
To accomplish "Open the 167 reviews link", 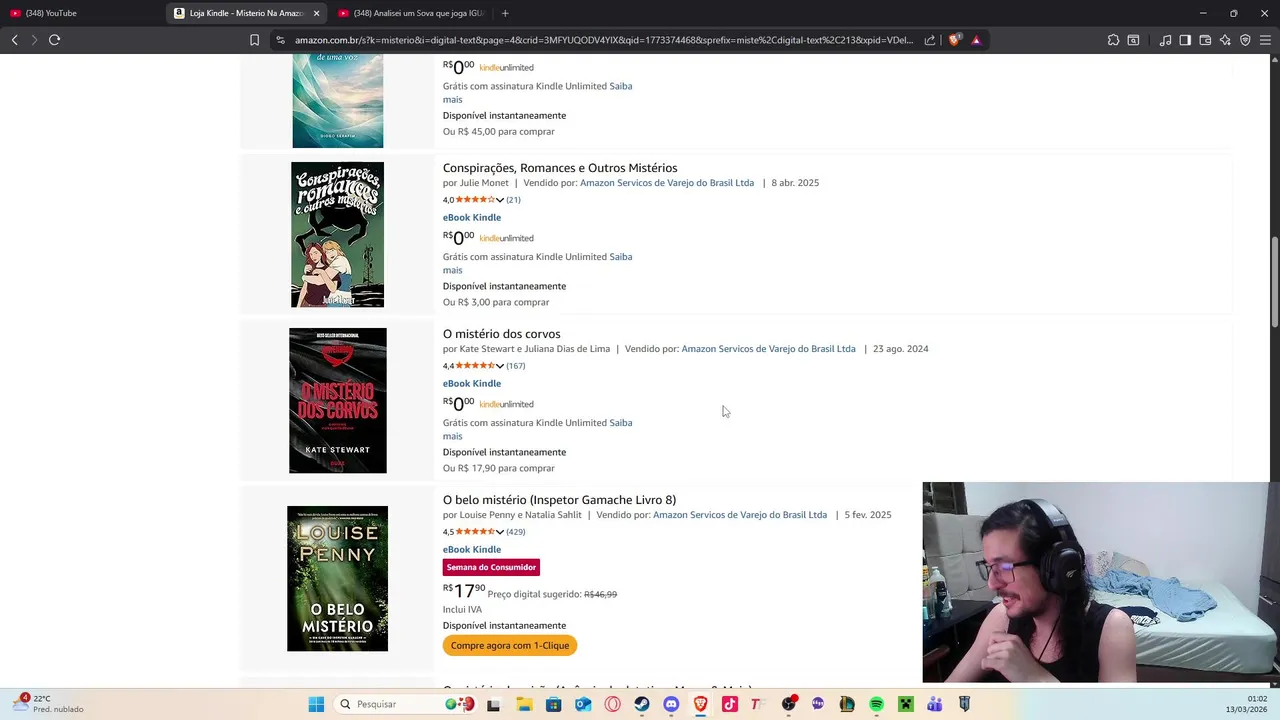I will (516, 366).
